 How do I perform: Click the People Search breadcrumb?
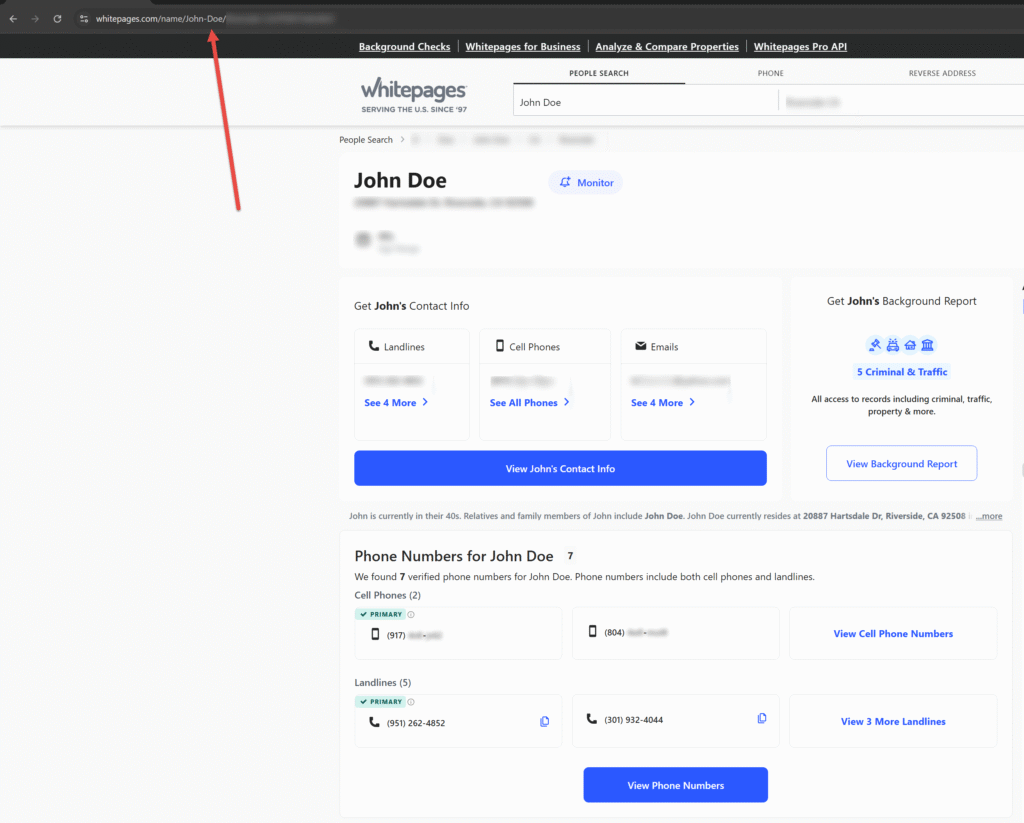(x=366, y=140)
